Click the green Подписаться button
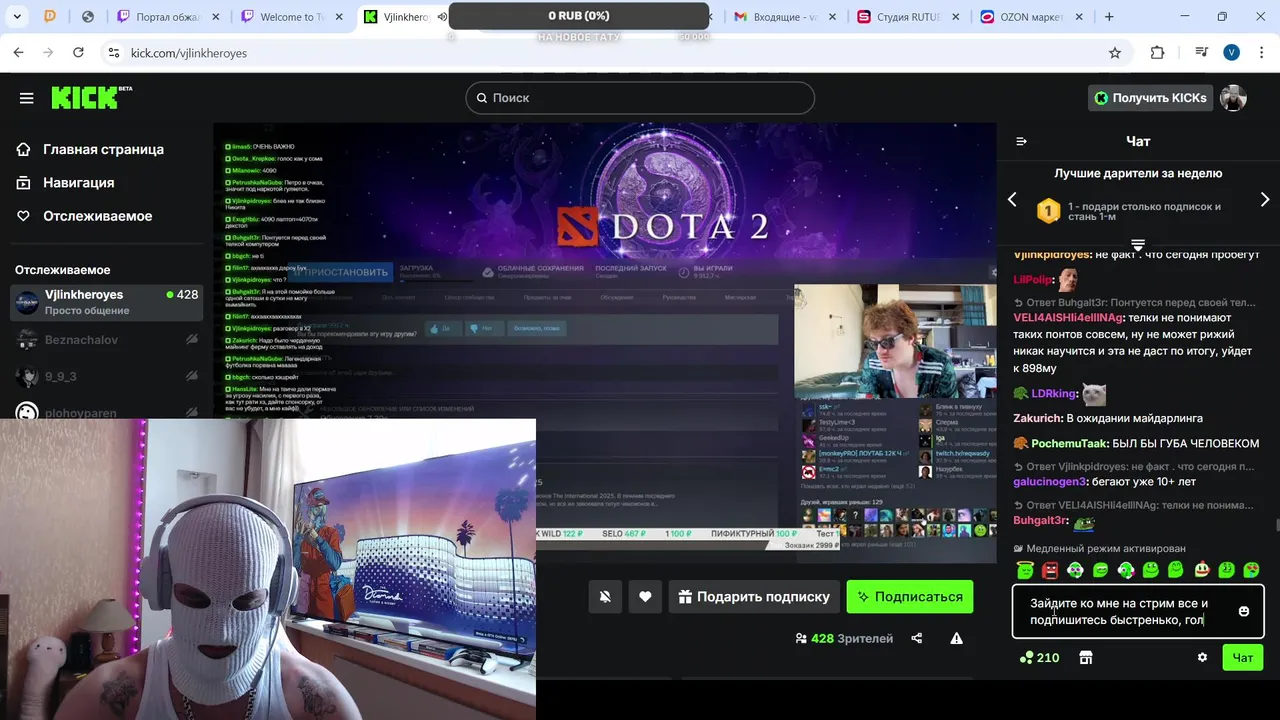 tap(909, 597)
